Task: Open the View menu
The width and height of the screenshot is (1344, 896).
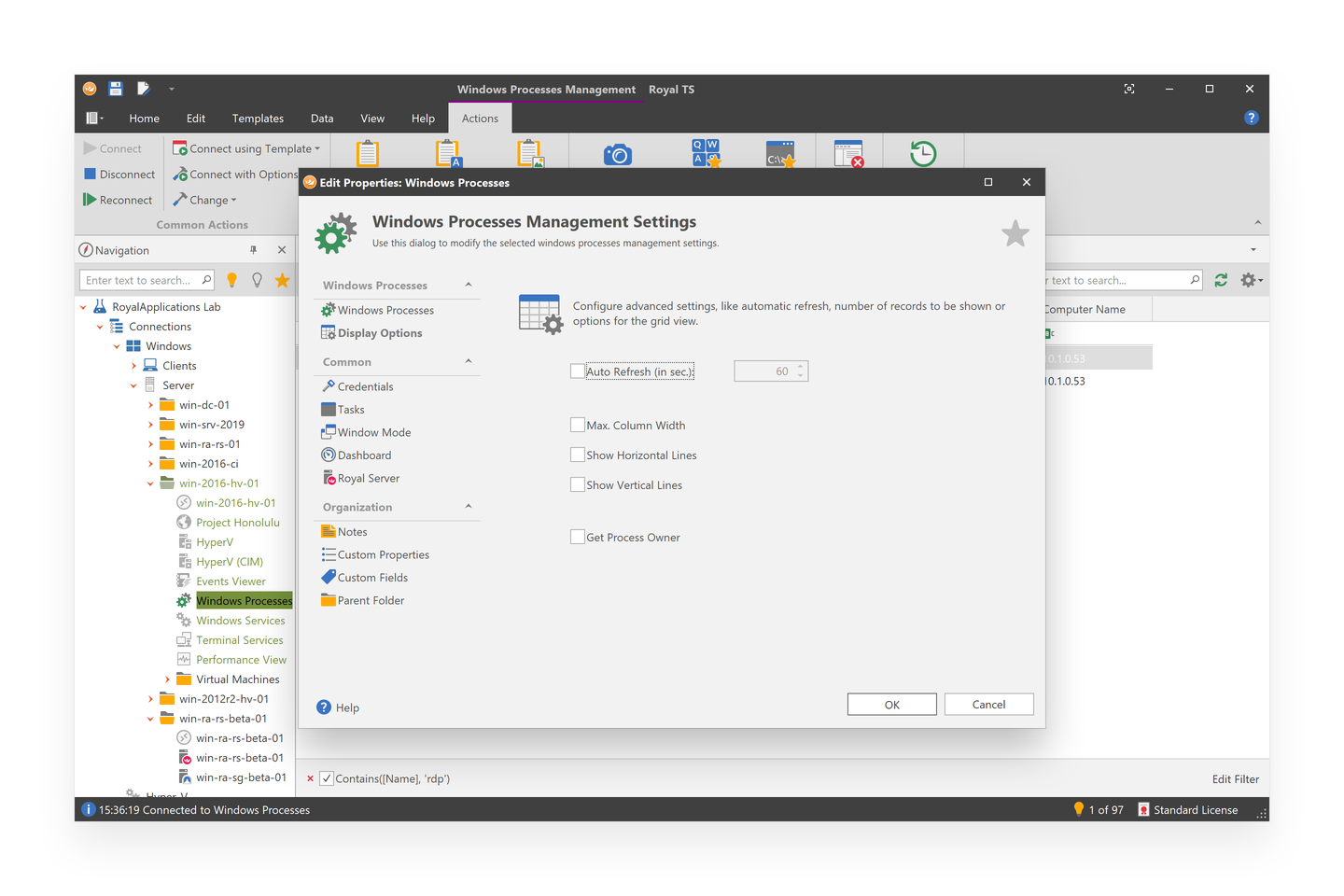Action: 371,118
